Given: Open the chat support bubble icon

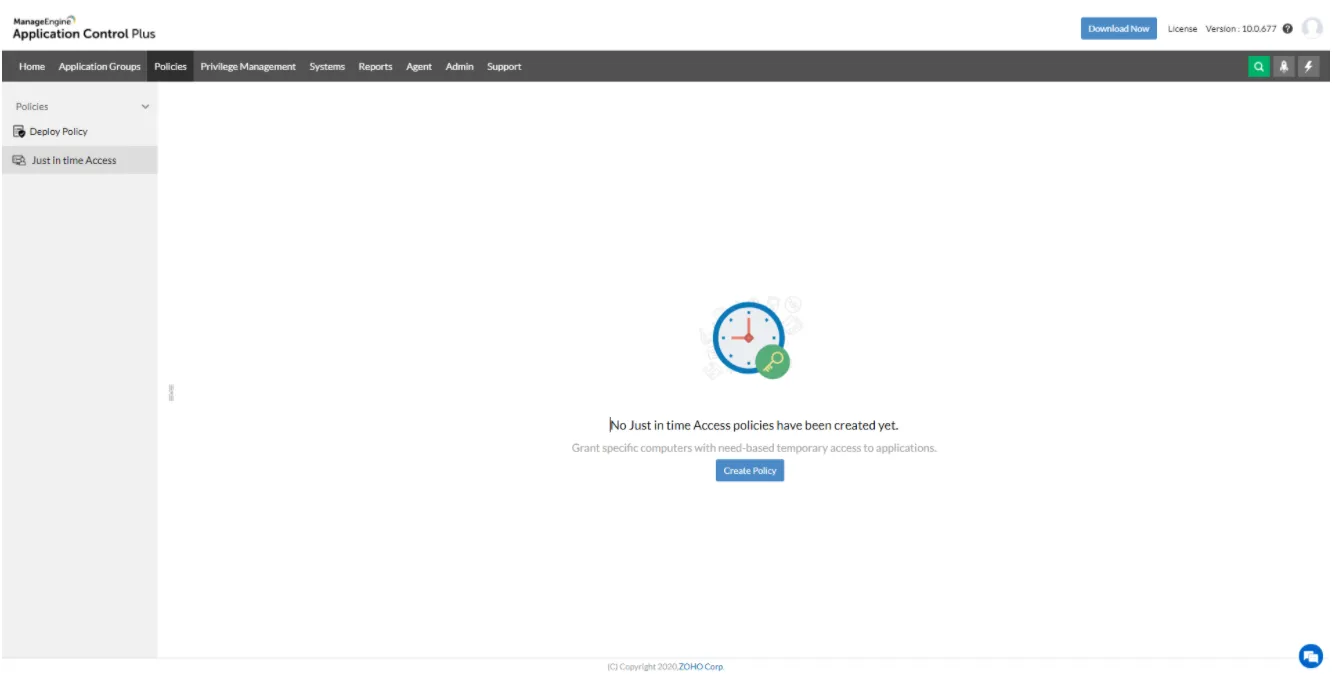Looking at the screenshot, I should 1313,655.
